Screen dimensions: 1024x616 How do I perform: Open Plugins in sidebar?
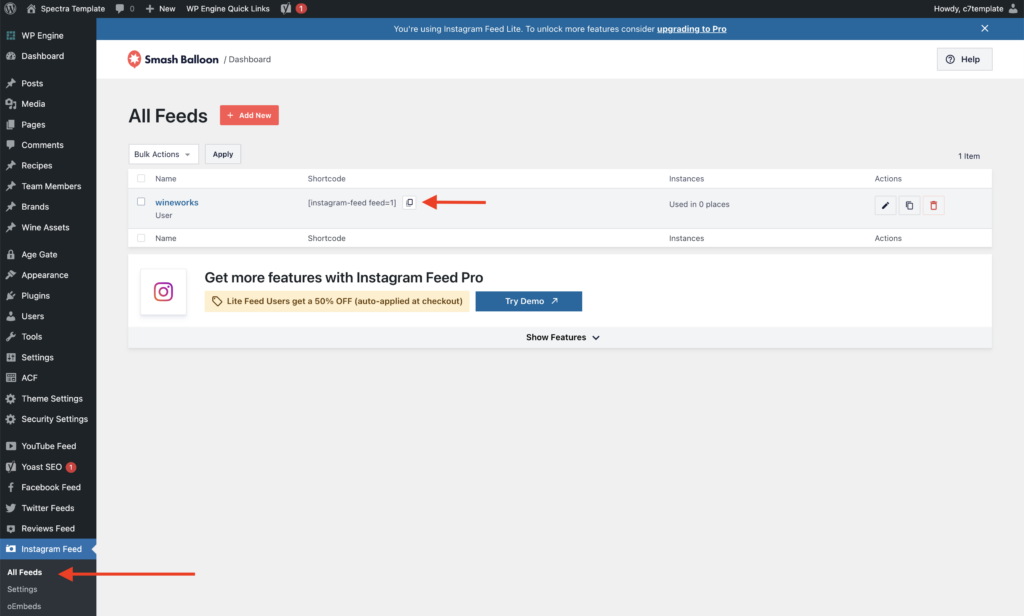tap(48, 296)
